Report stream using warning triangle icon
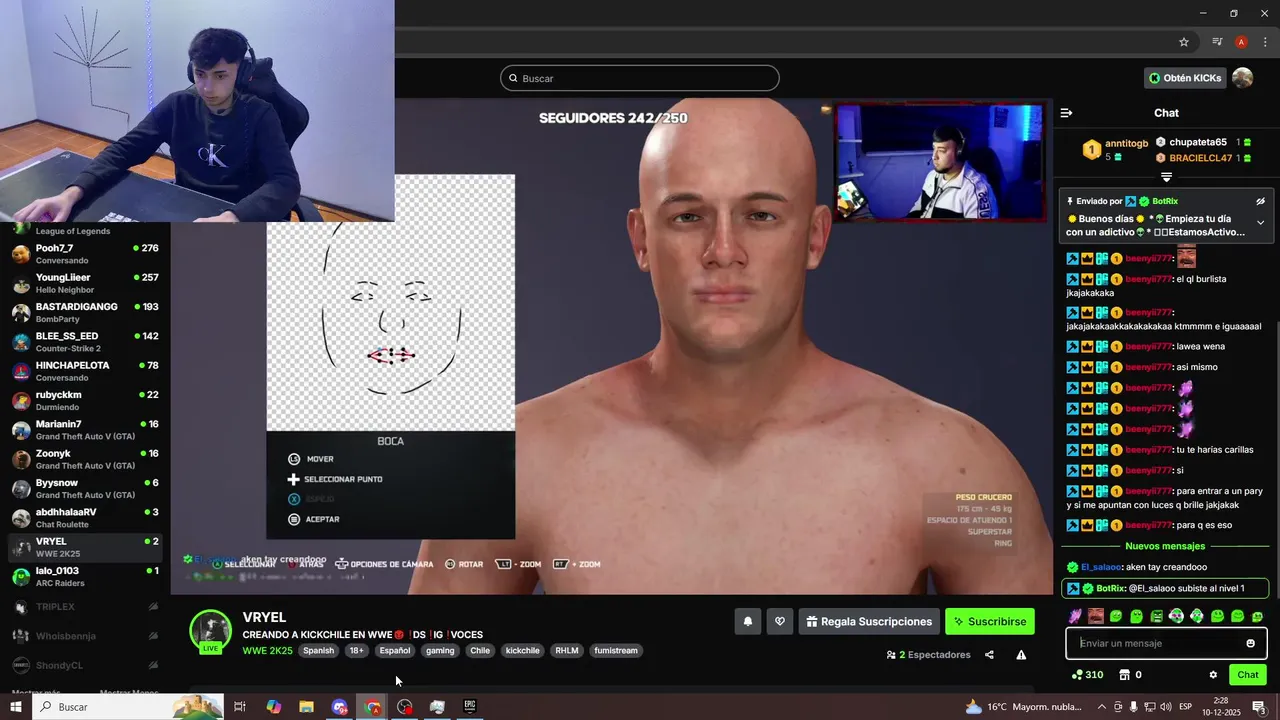The width and height of the screenshot is (1280, 720). tap(1021, 655)
